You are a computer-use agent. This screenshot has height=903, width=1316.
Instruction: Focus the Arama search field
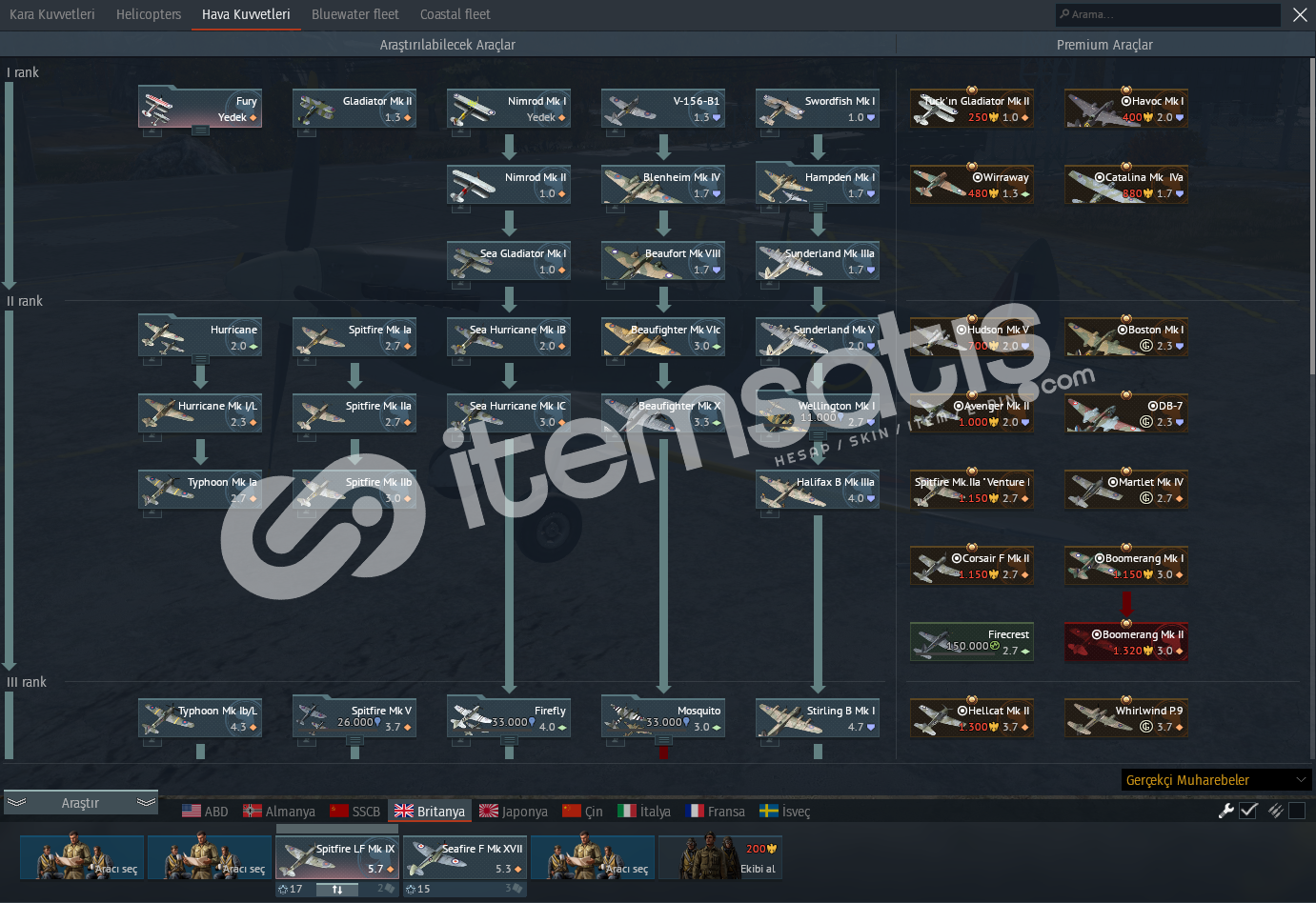click(1168, 14)
